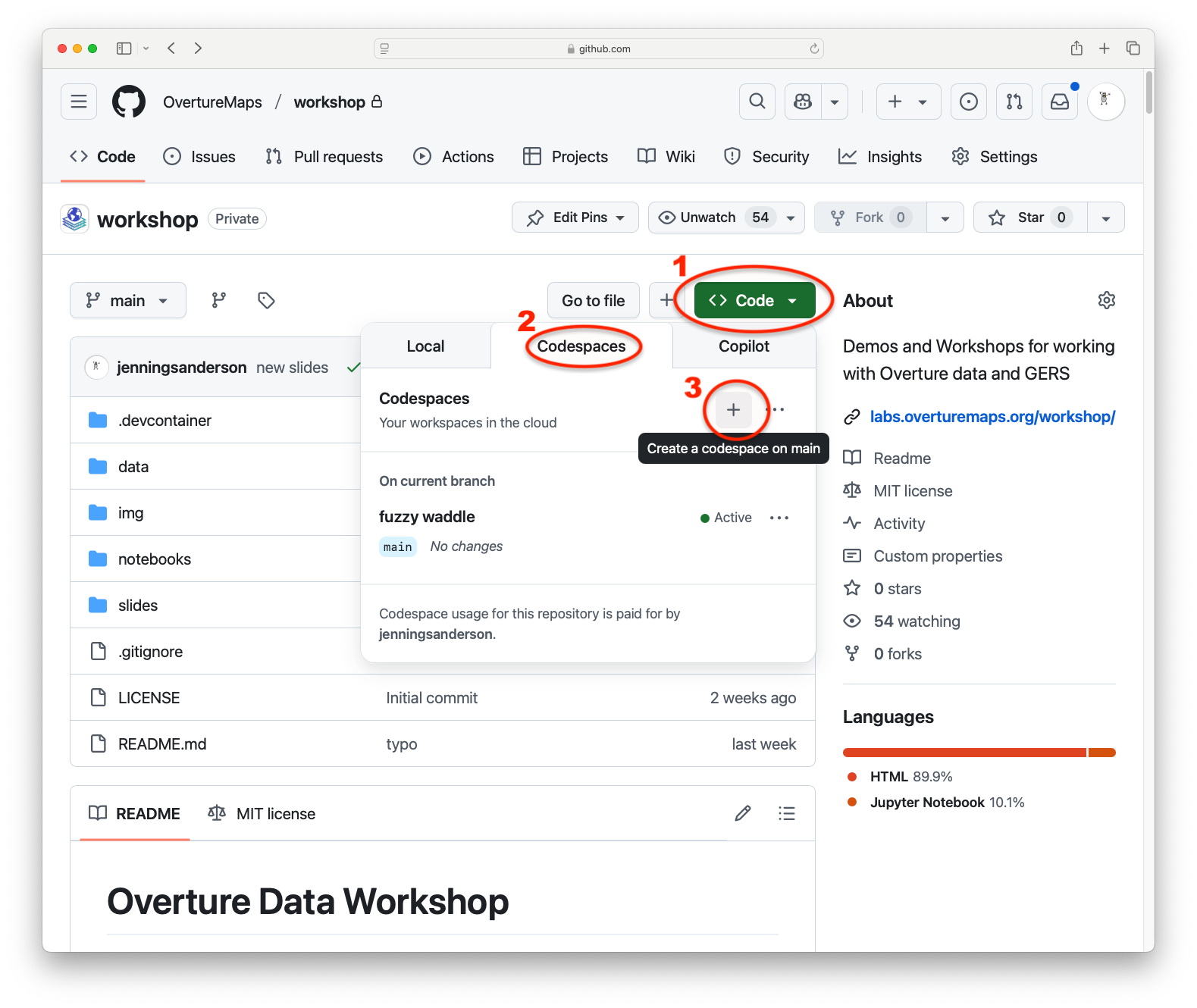
Task: Open the Insights tab
Action: 880,157
